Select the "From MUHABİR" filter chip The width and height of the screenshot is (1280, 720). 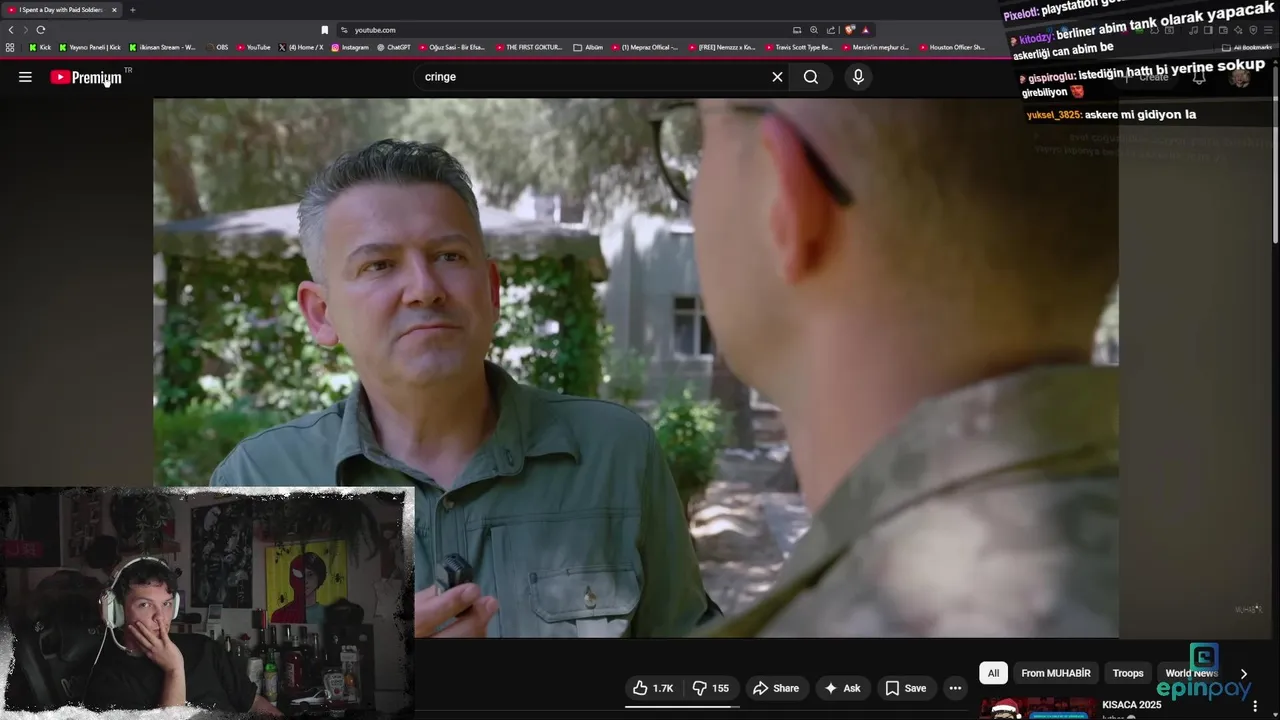coord(1056,673)
